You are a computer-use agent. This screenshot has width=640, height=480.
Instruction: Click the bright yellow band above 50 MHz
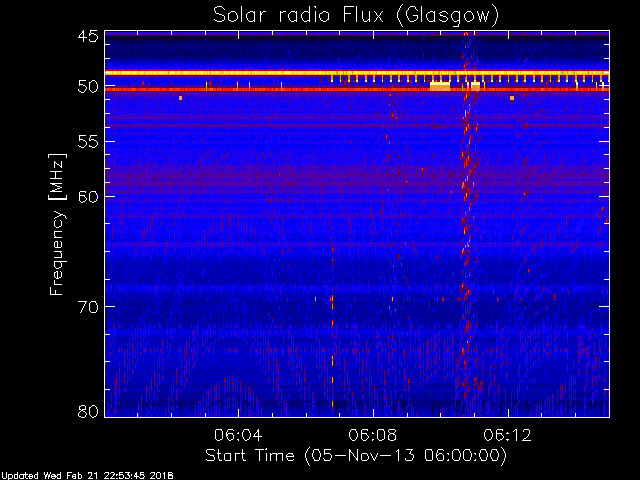[357, 73]
